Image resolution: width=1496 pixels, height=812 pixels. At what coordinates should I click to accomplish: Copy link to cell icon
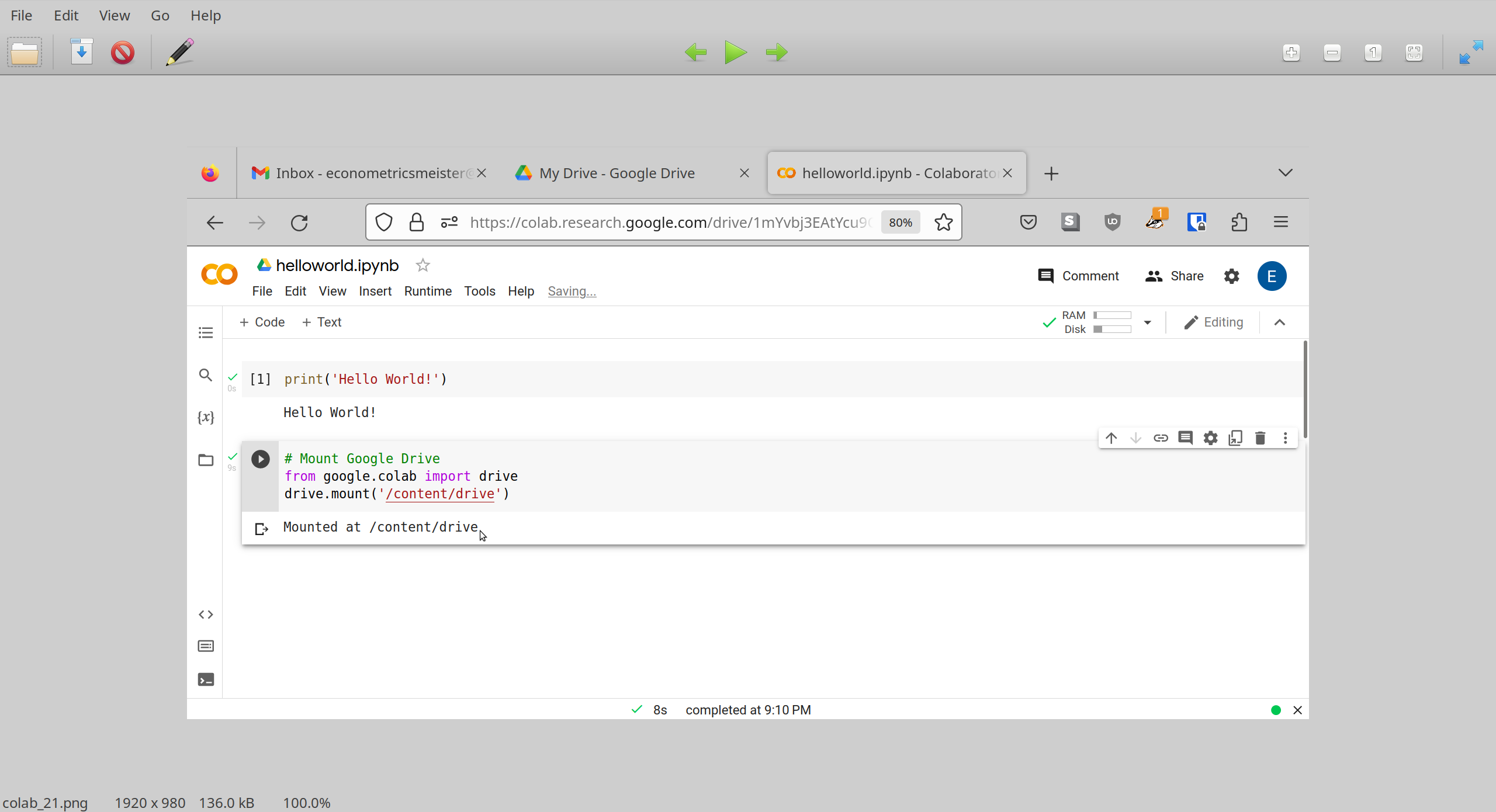pos(1161,438)
